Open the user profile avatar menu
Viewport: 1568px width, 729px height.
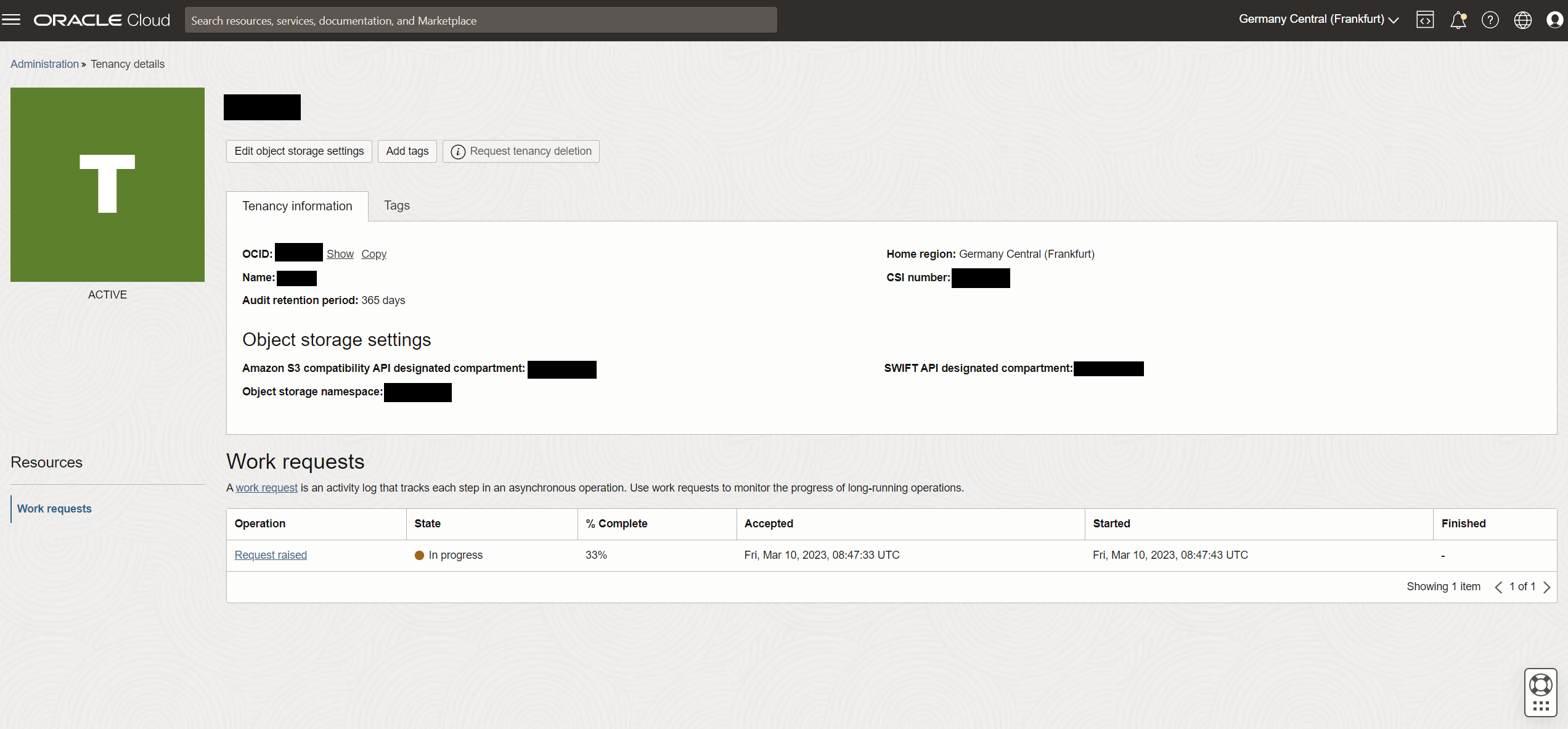pos(1554,20)
